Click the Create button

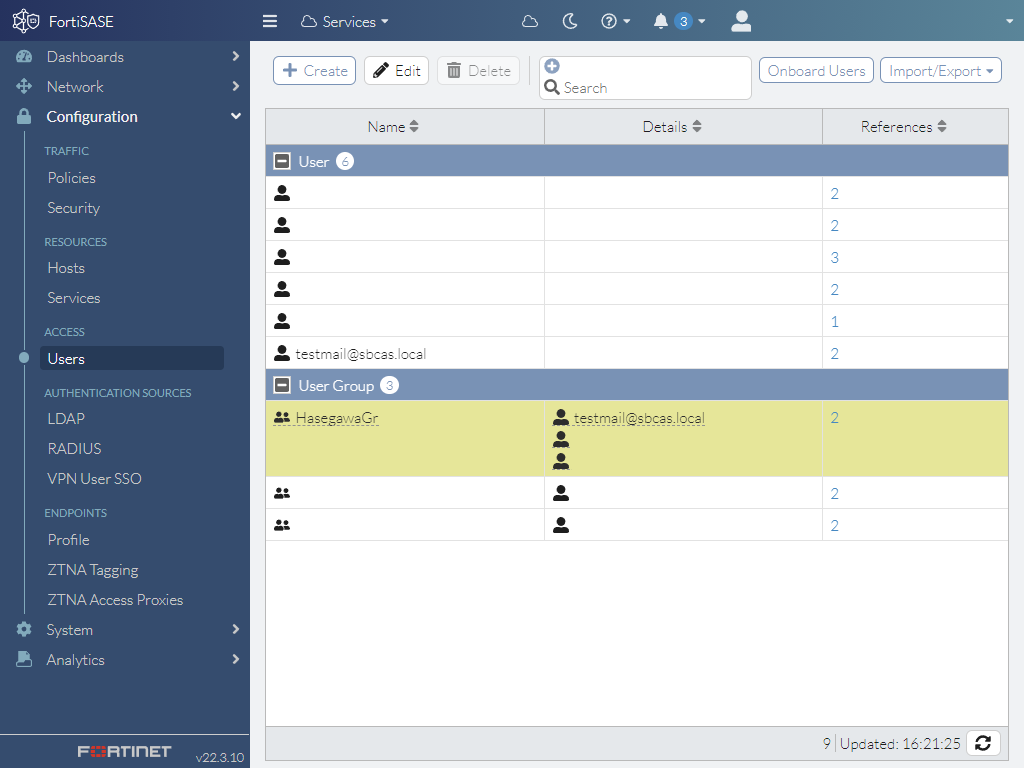314,71
